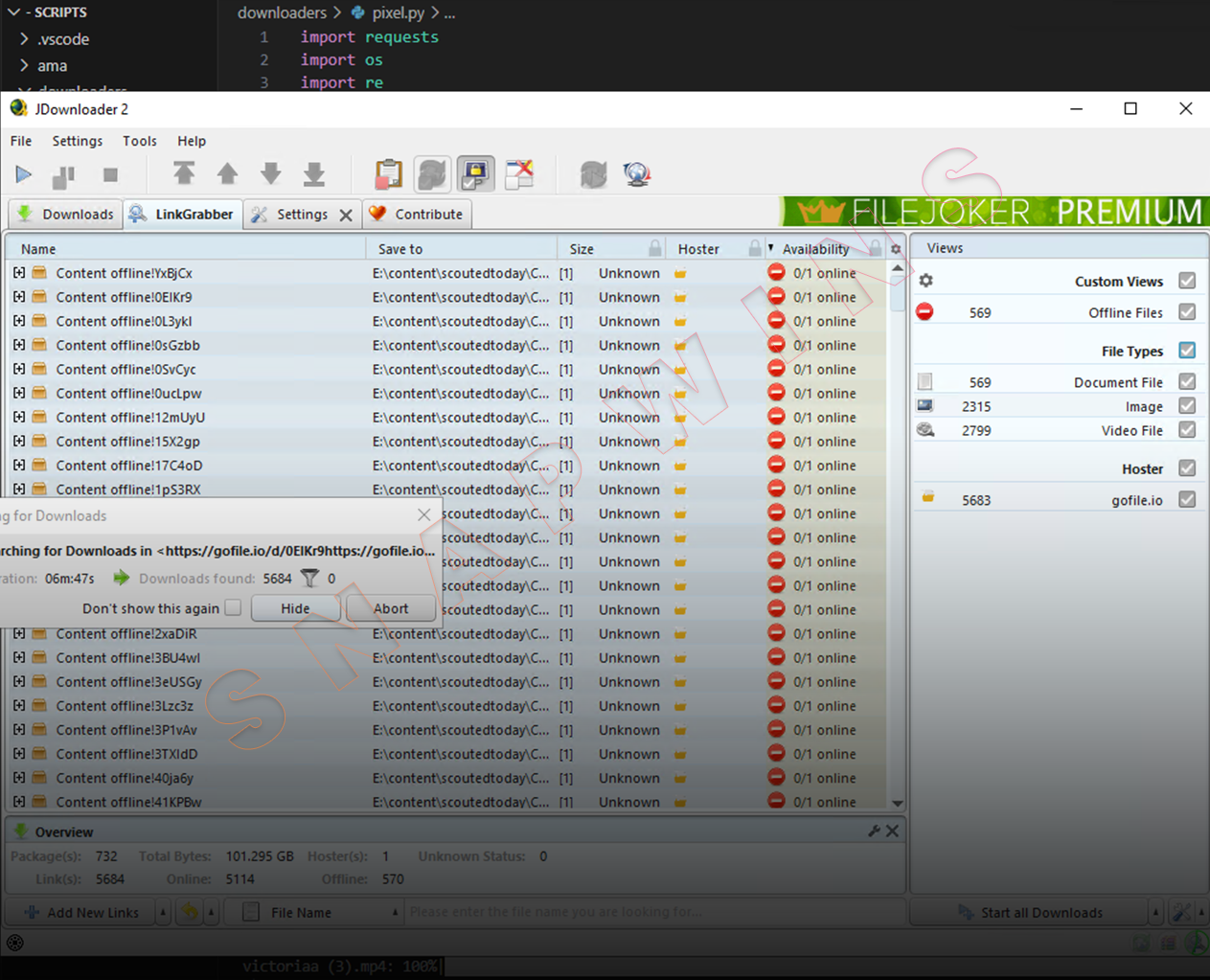Screen dimensions: 1210x980
Task: Switch to the Downloads tab
Action: 65,215
